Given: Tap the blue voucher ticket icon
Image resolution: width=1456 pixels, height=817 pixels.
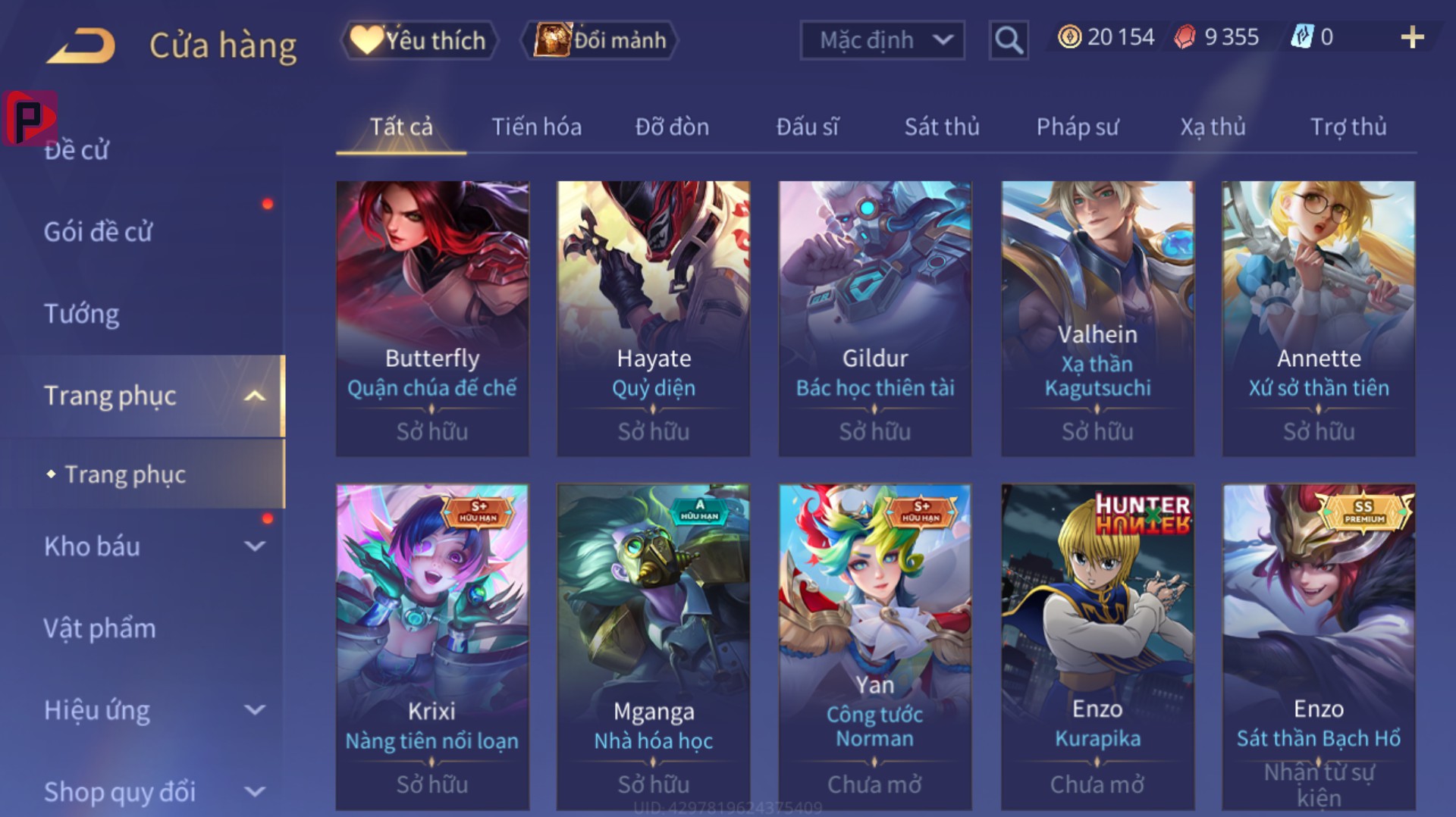Looking at the screenshot, I should coord(1302,37).
